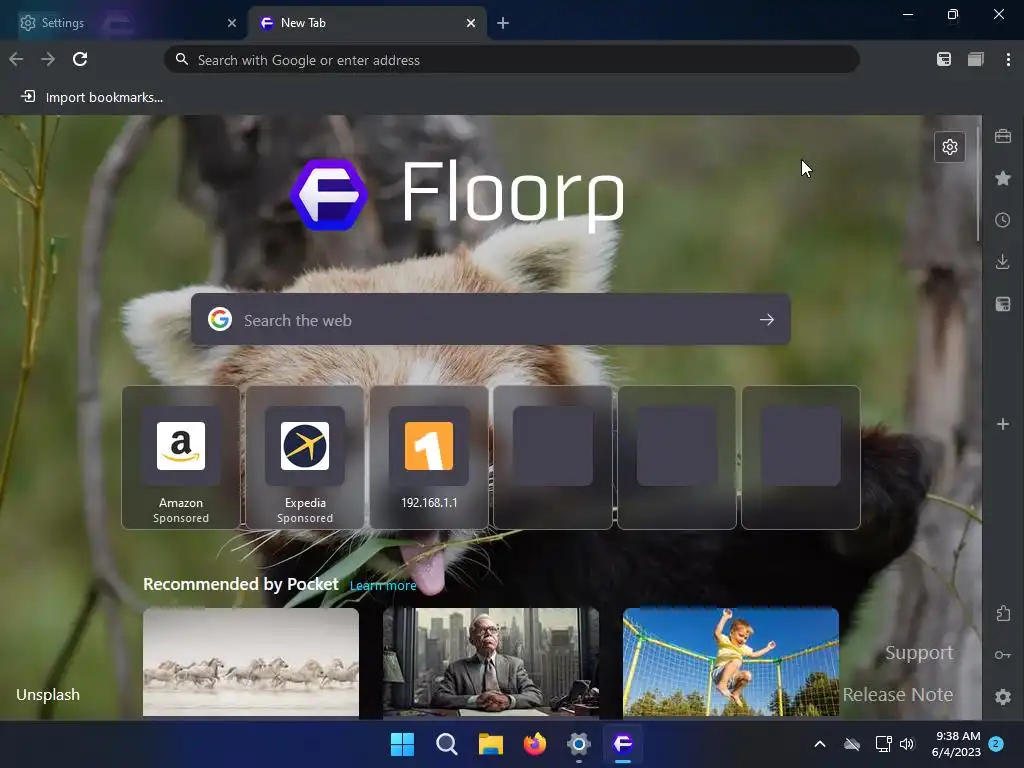Click the Search the web box

490,320
